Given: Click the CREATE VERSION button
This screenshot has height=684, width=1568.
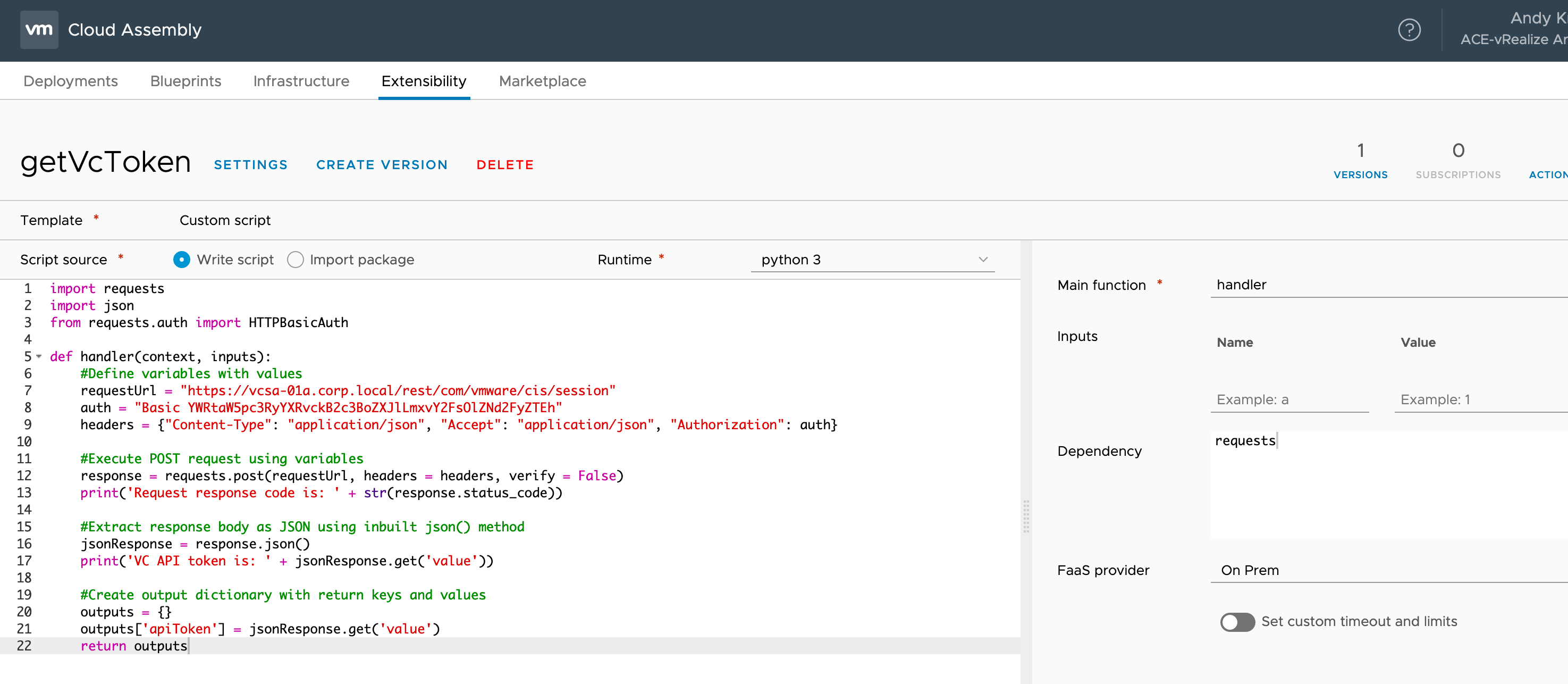Looking at the screenshot, I should (x=382, y=165).
